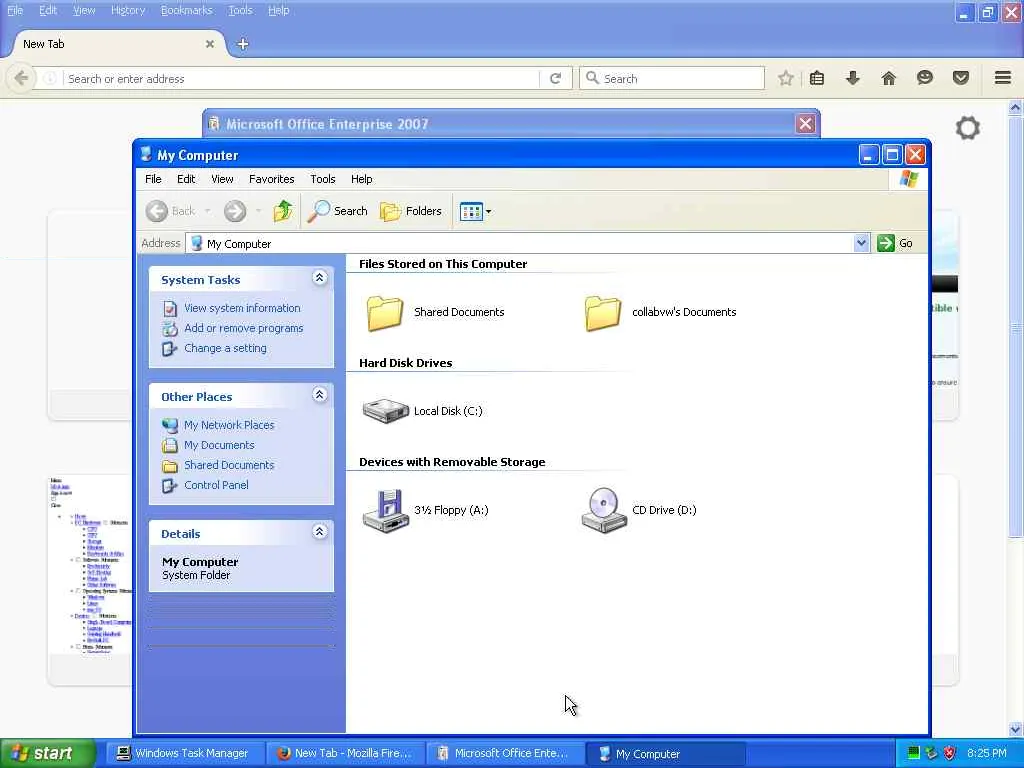The height and width of the screenshot is (768, 1024).
Task: Close the New Tab tab
Action: [x=210, y=44]
